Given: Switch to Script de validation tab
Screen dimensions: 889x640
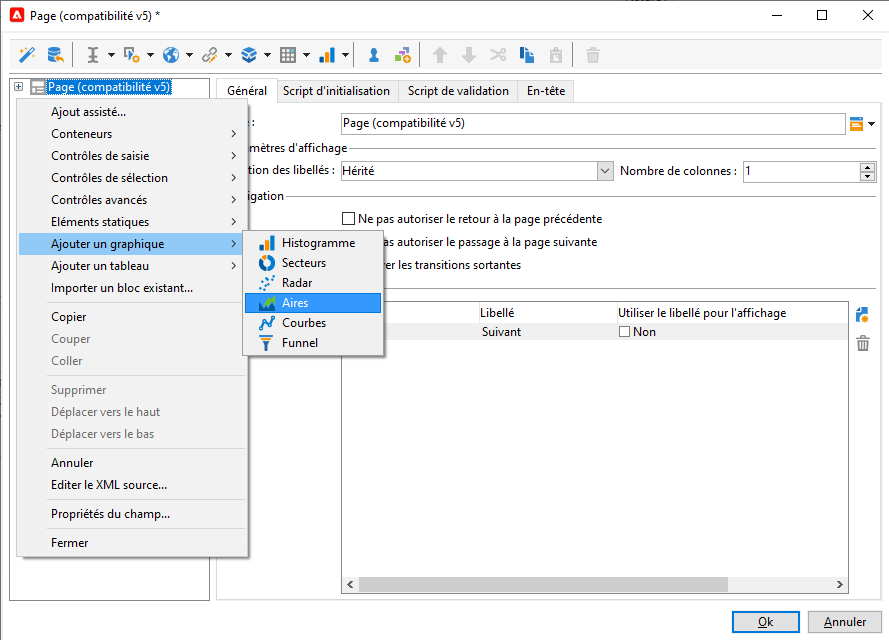Looking at the screenshot, I should click(458, 91).
